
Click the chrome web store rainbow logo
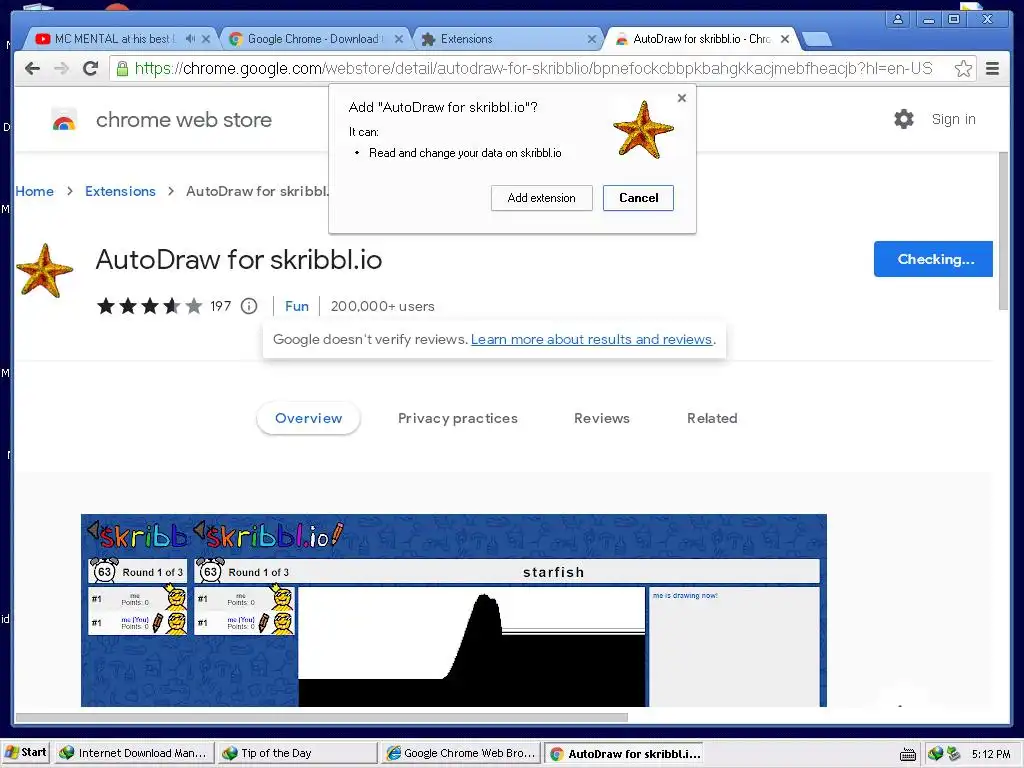(64, 120)
